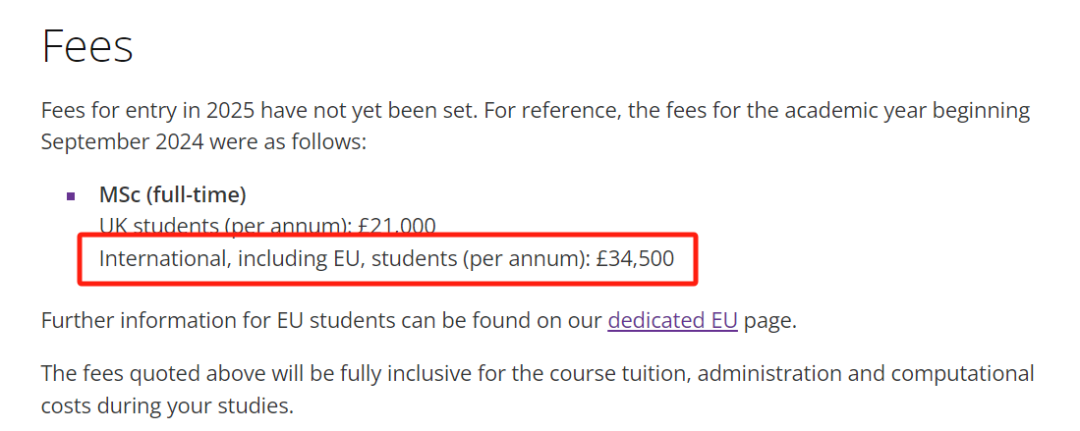Click the Fees heading
The image size is (1080, 431).
87,46
